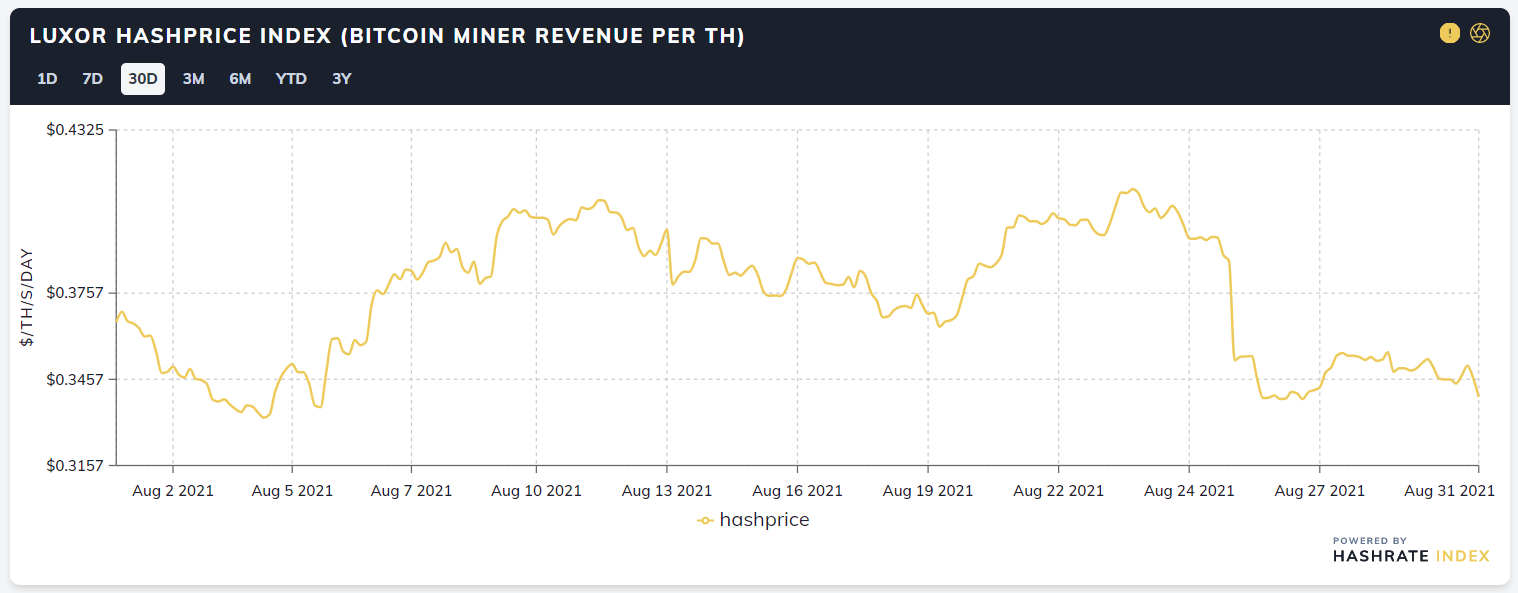This screenshot has height=593, width=1518.
Task: Click the Aug 13 2021 date label
Action: (667, 491)
